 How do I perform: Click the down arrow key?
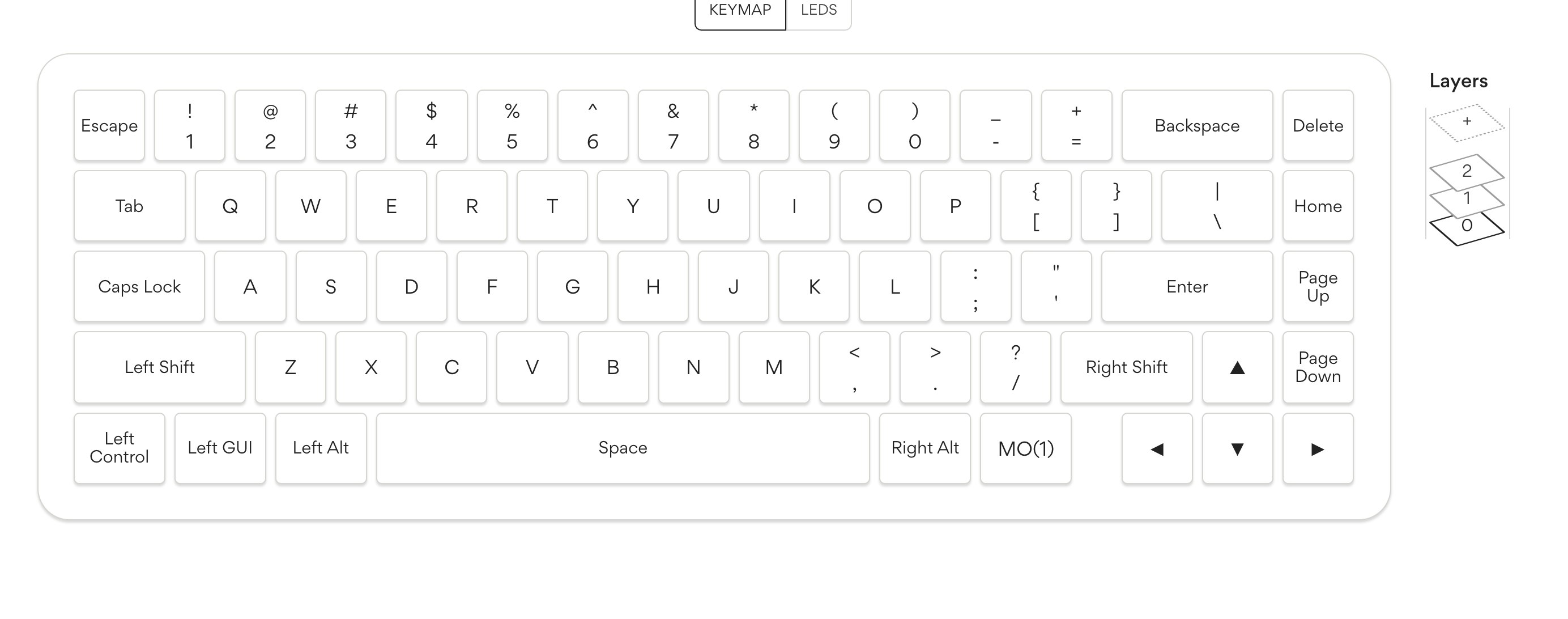pos(1237,449)
